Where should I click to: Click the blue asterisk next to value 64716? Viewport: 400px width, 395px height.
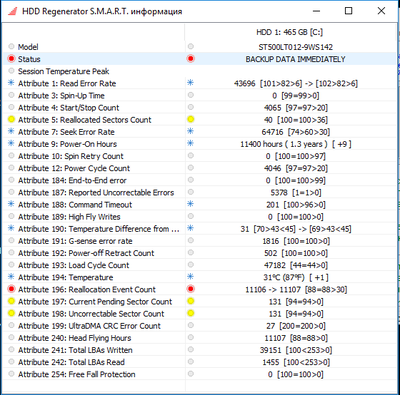[x=191, y=132]
